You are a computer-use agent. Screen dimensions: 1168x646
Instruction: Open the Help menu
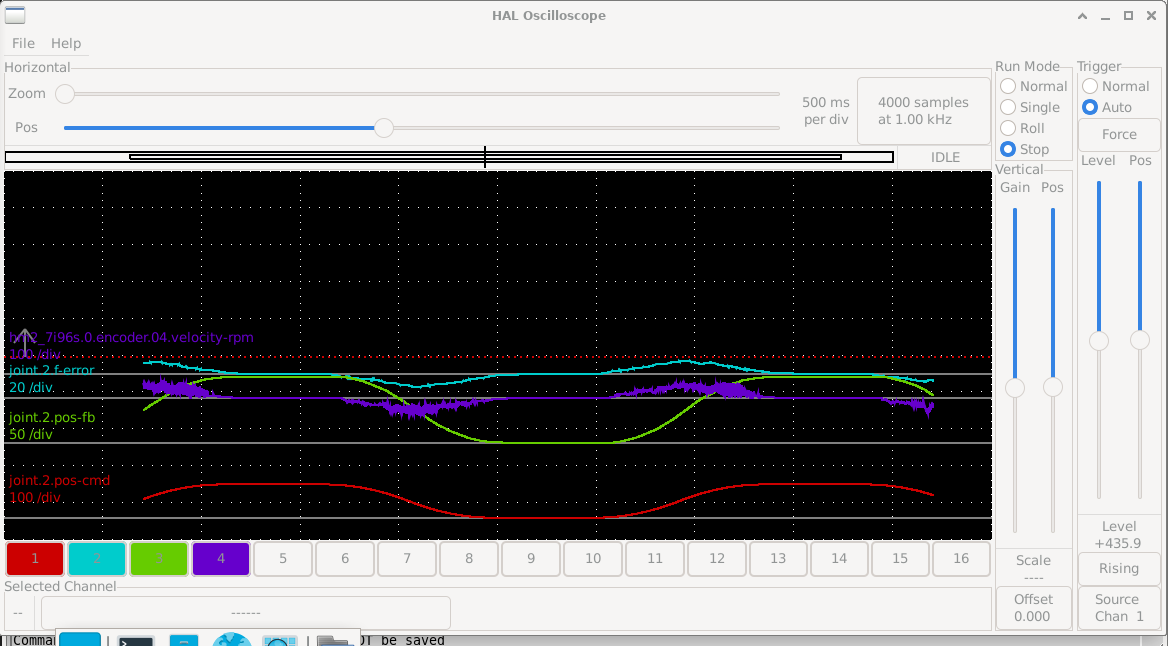[x=66, y=43]
